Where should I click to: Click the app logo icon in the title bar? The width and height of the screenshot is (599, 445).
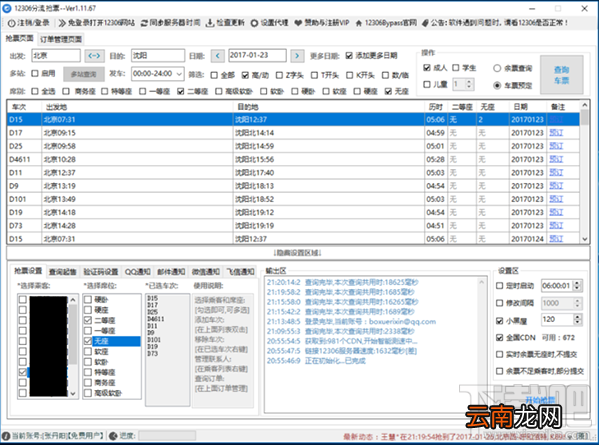coord(7,8)
